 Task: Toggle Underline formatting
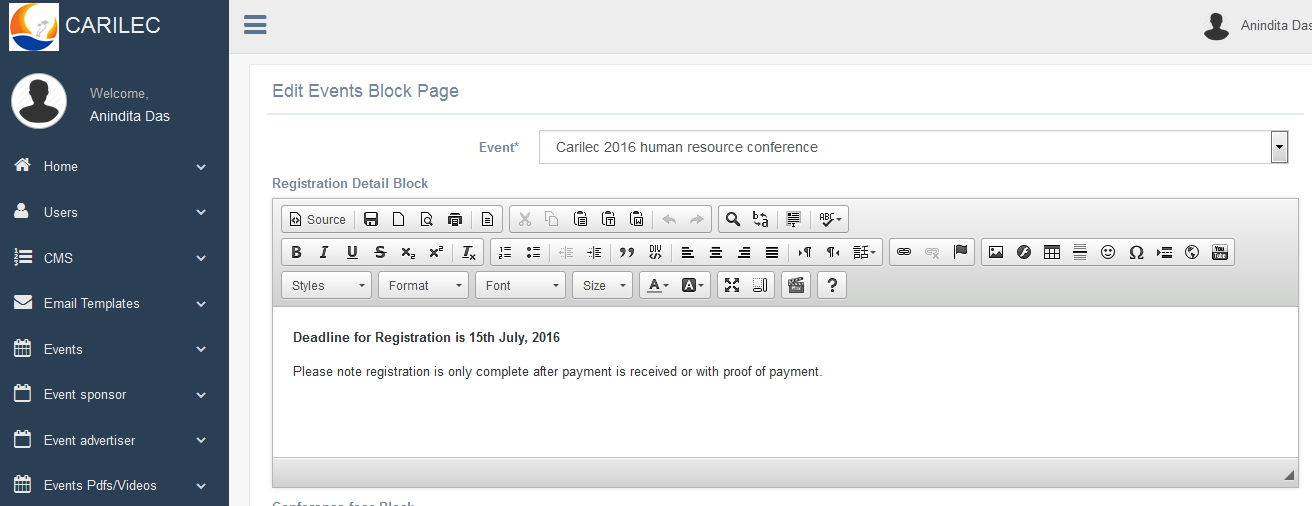[352, 252]
